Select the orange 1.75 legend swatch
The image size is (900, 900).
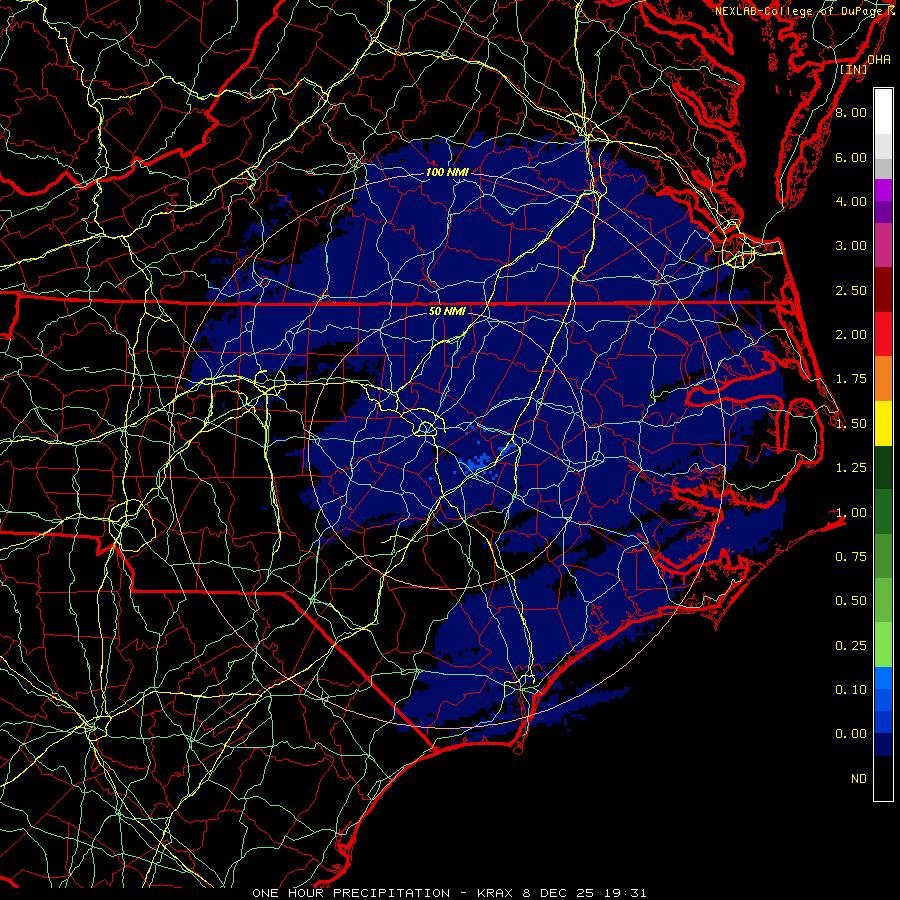[x=883, y=379]
